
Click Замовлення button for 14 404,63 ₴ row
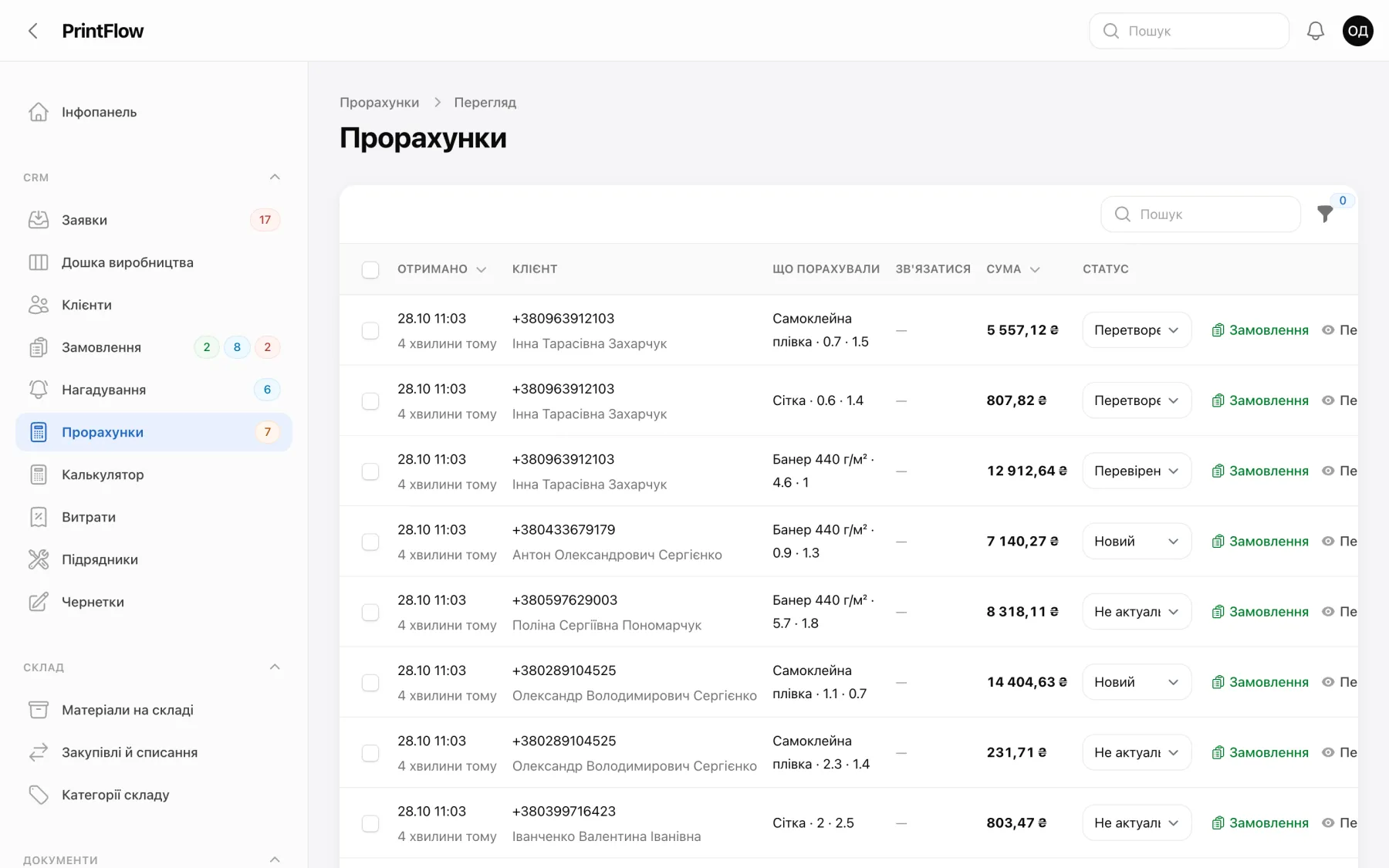[1260, 682]
